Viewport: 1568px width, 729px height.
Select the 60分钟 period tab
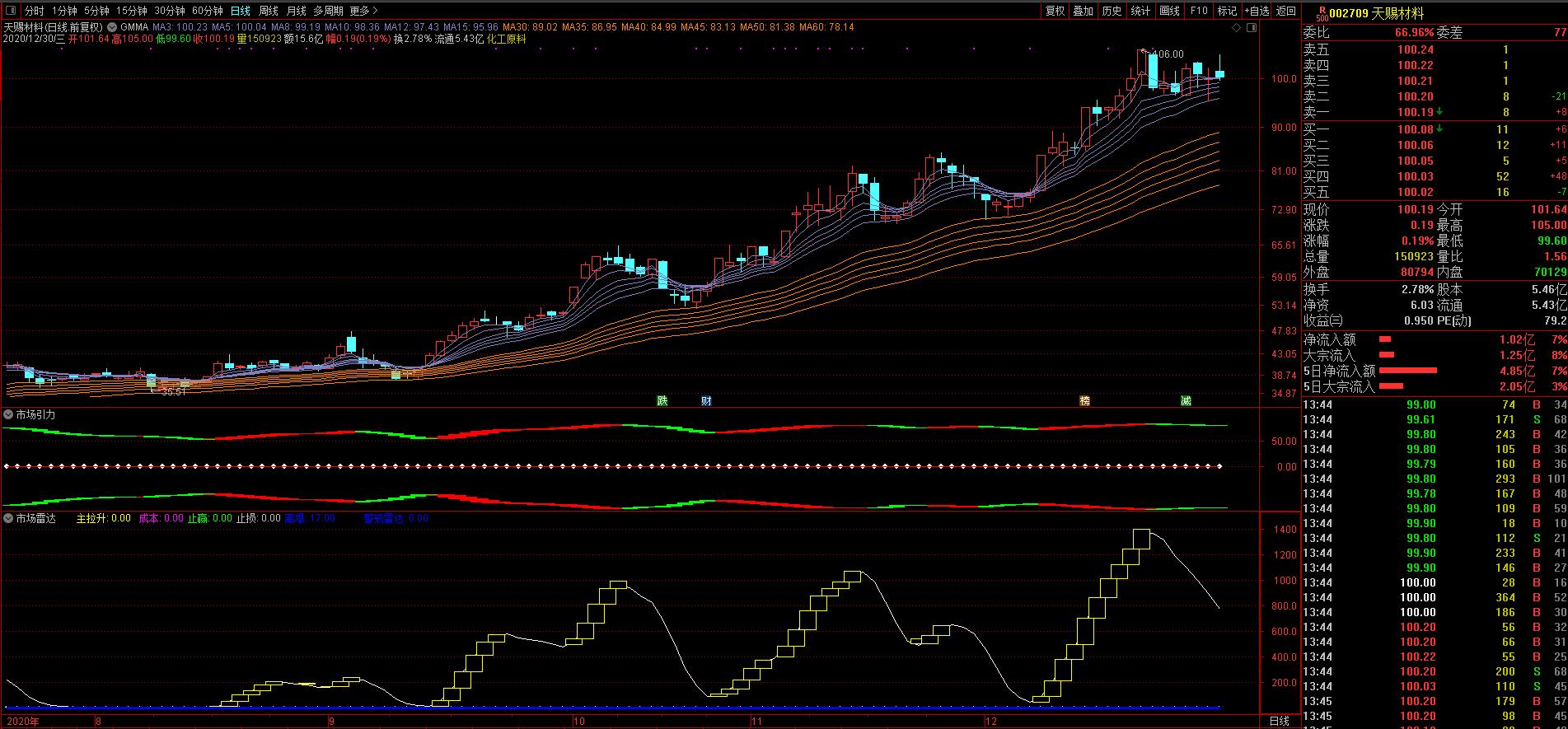click(x=207, y=11)
